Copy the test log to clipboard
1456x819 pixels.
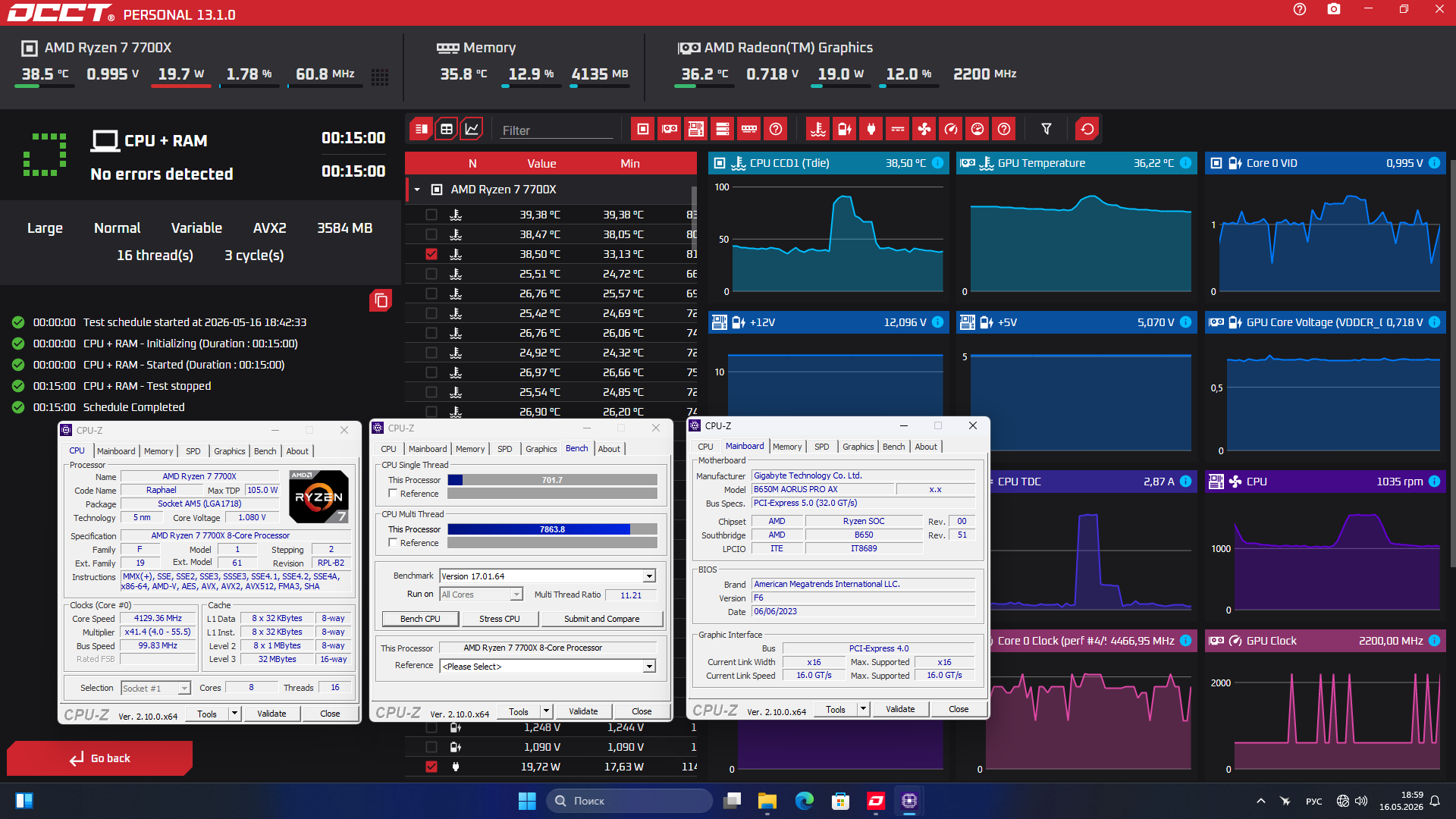(381, 301)
